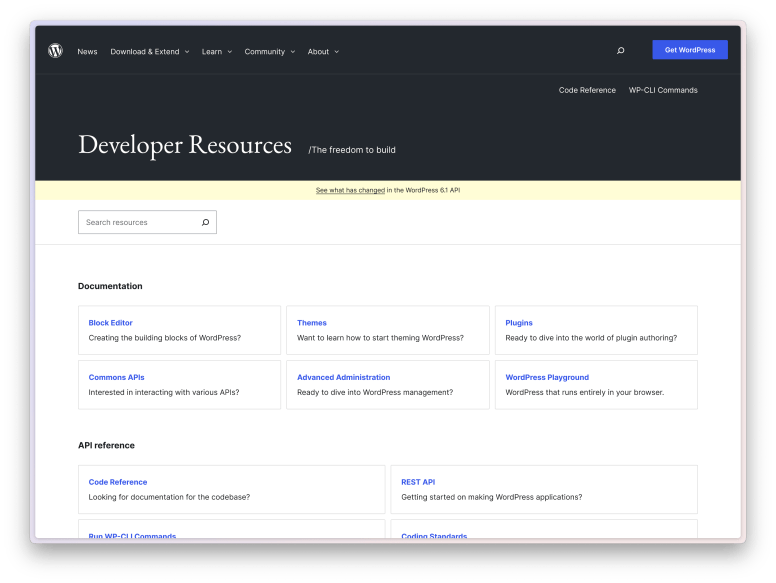Click 'Ready to dive into WordPress management?' text

[x=375, y=392]
